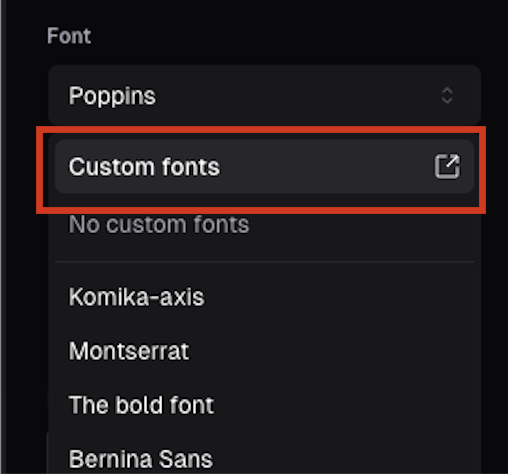
Task: Select the Custom fonts menu entry
Action: [x=264, y=166]
